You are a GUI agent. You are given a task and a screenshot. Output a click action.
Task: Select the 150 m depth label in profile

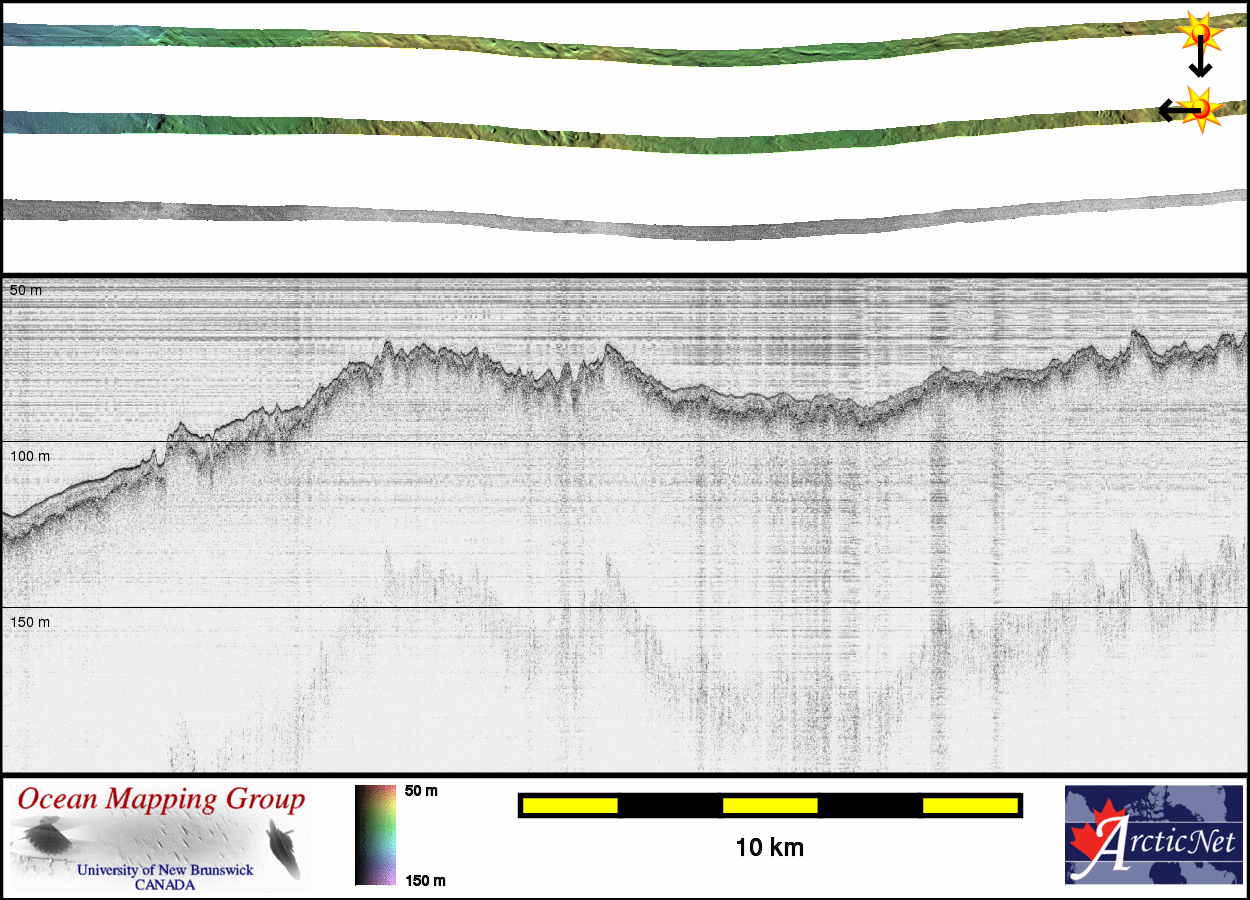pyautogui.click(x=30, y=622)
